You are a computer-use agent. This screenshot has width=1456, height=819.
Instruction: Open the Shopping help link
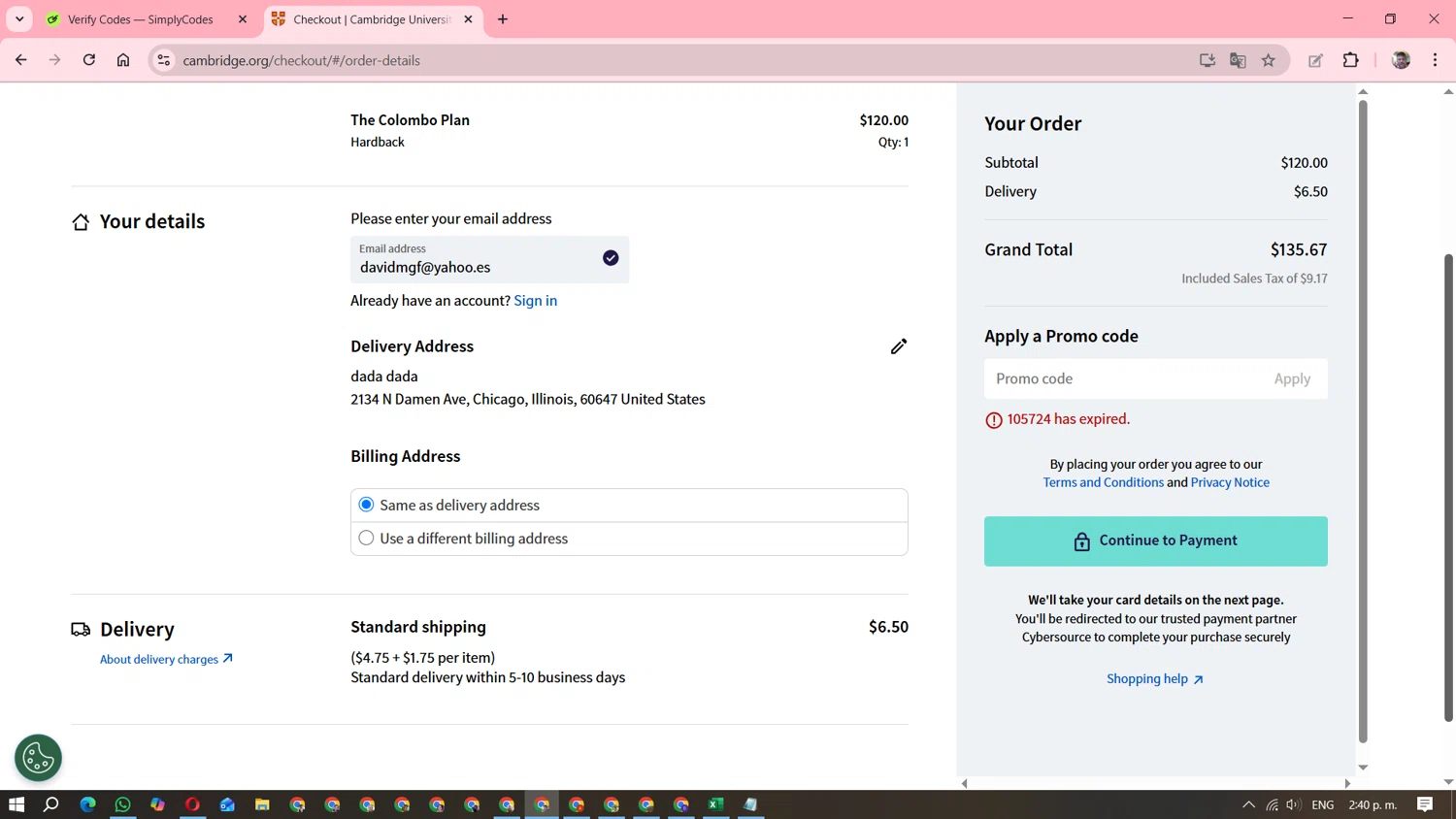(1155, 679)
